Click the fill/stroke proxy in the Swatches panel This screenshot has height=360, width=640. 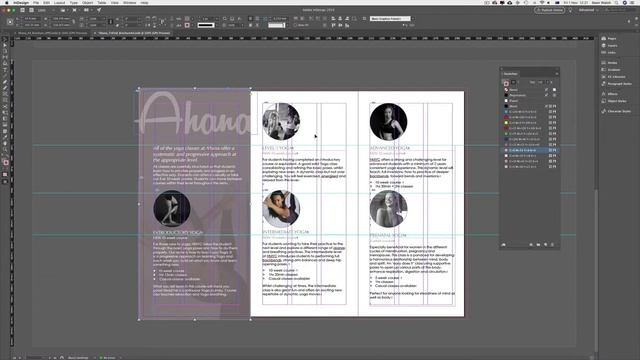coord(506,83)
